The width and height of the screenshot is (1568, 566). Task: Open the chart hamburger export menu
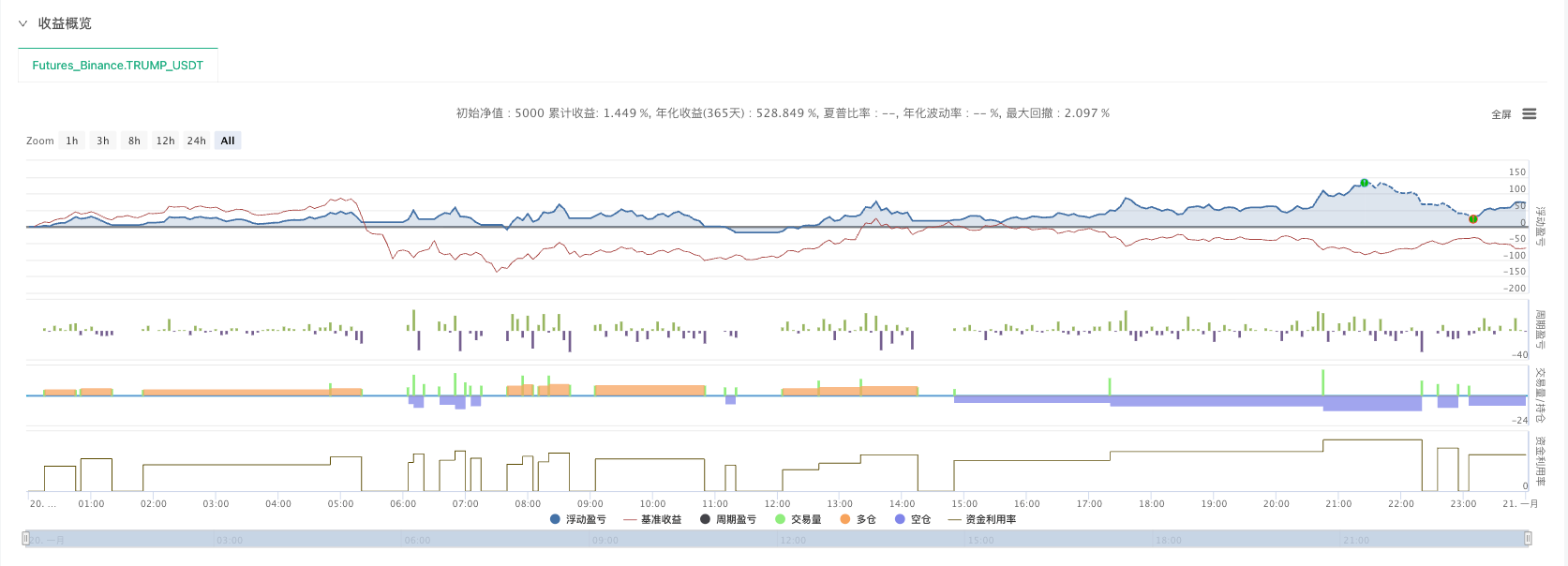[x=1529, y=114]
